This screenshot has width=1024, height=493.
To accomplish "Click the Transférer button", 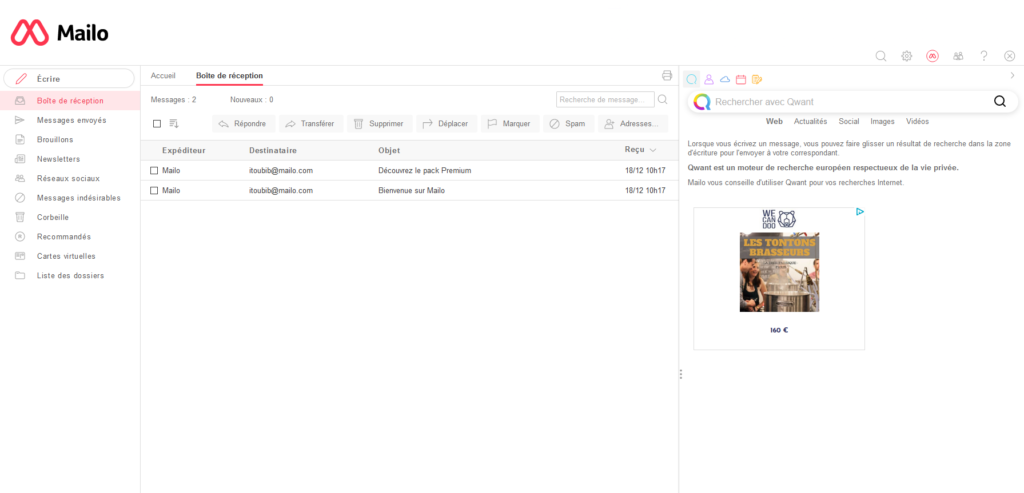I will pyautogui.click(x=311, y=123).
